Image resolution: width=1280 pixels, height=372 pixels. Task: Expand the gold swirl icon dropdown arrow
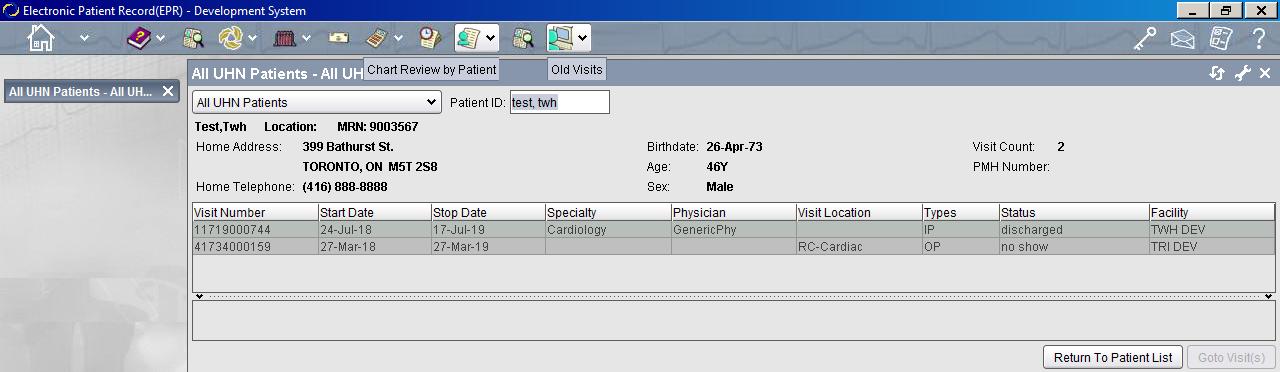253,38
